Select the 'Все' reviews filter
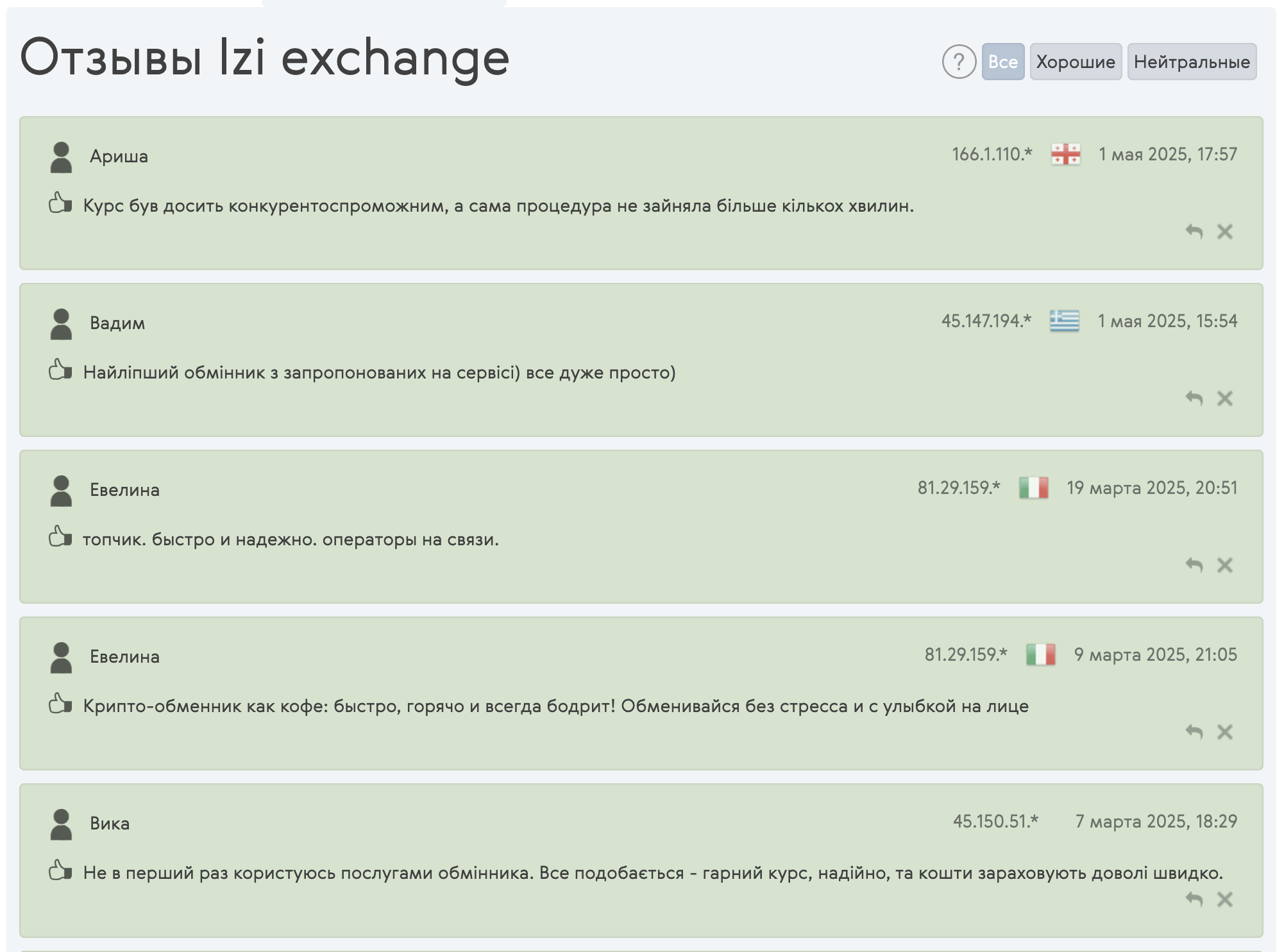 [x=1002, y=62]
